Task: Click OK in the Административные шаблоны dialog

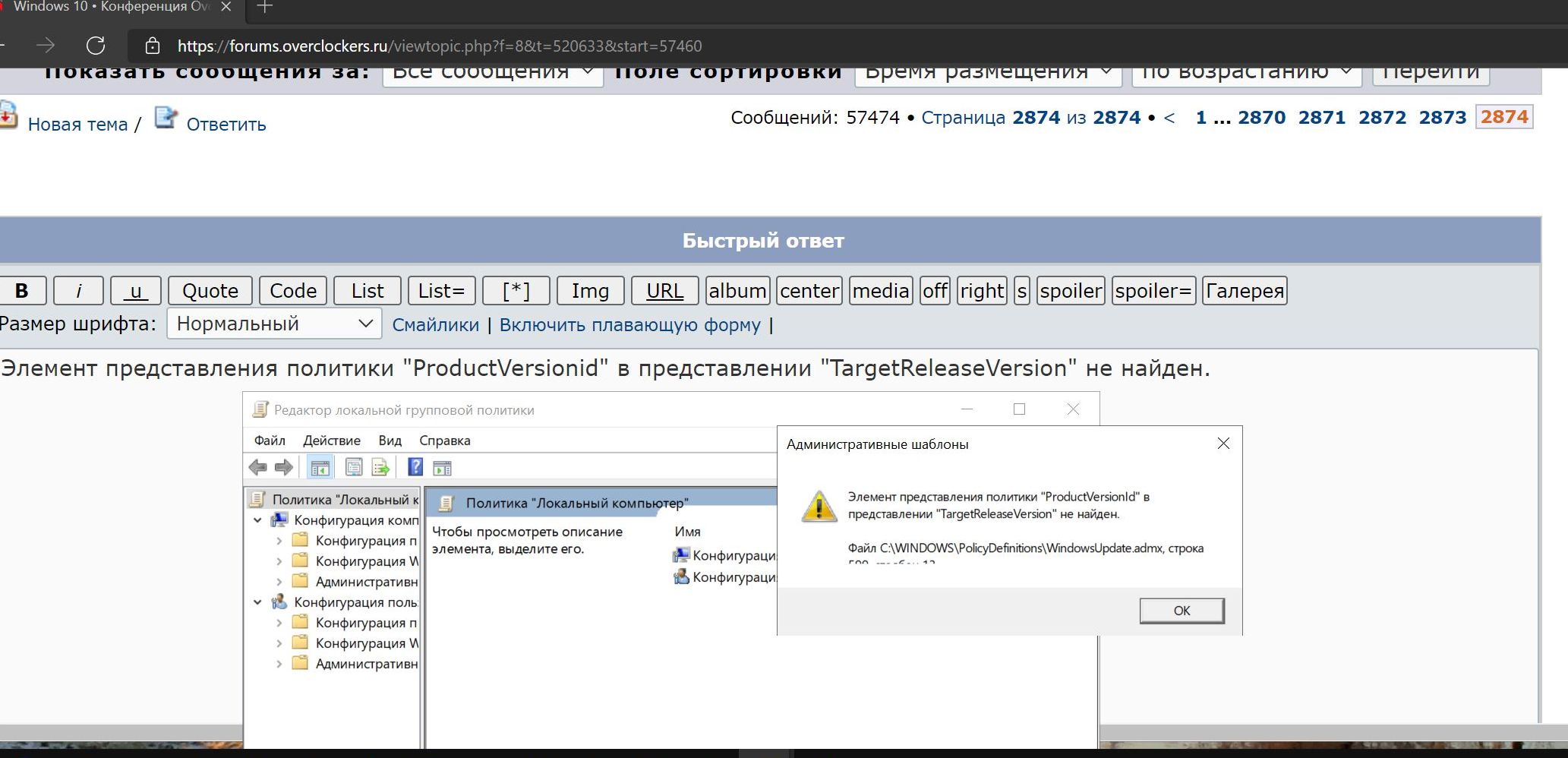Action: coord(1182,611)
